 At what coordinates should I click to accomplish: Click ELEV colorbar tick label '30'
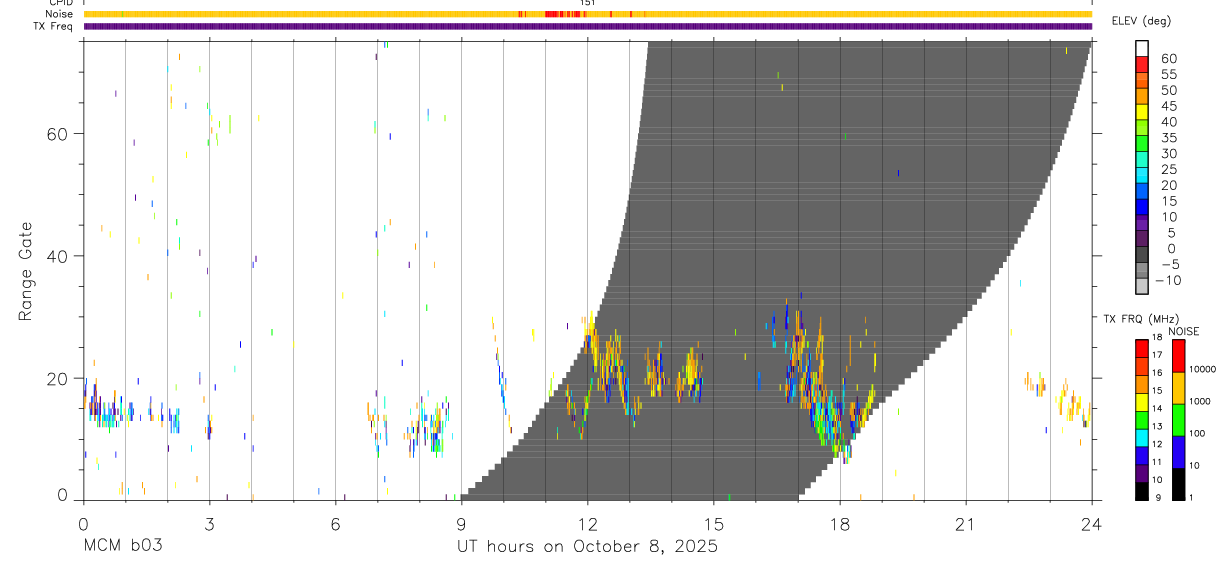pos(1168,153)
